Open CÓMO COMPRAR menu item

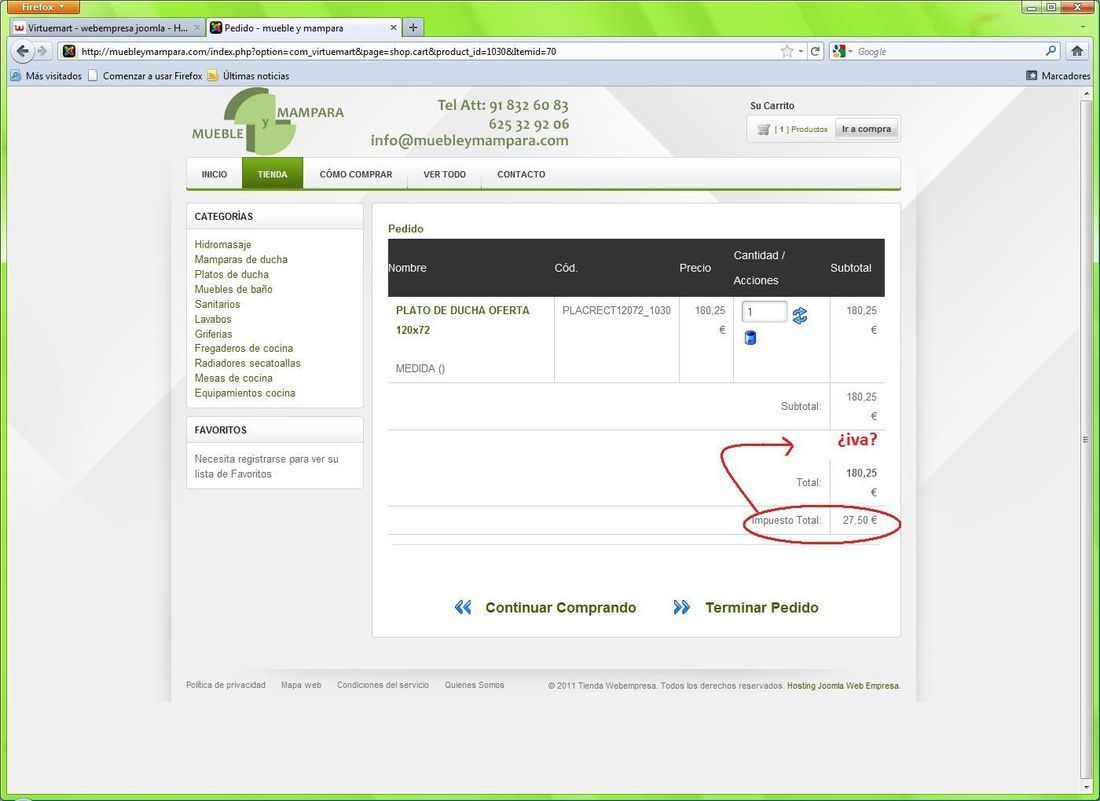point(356,174)
